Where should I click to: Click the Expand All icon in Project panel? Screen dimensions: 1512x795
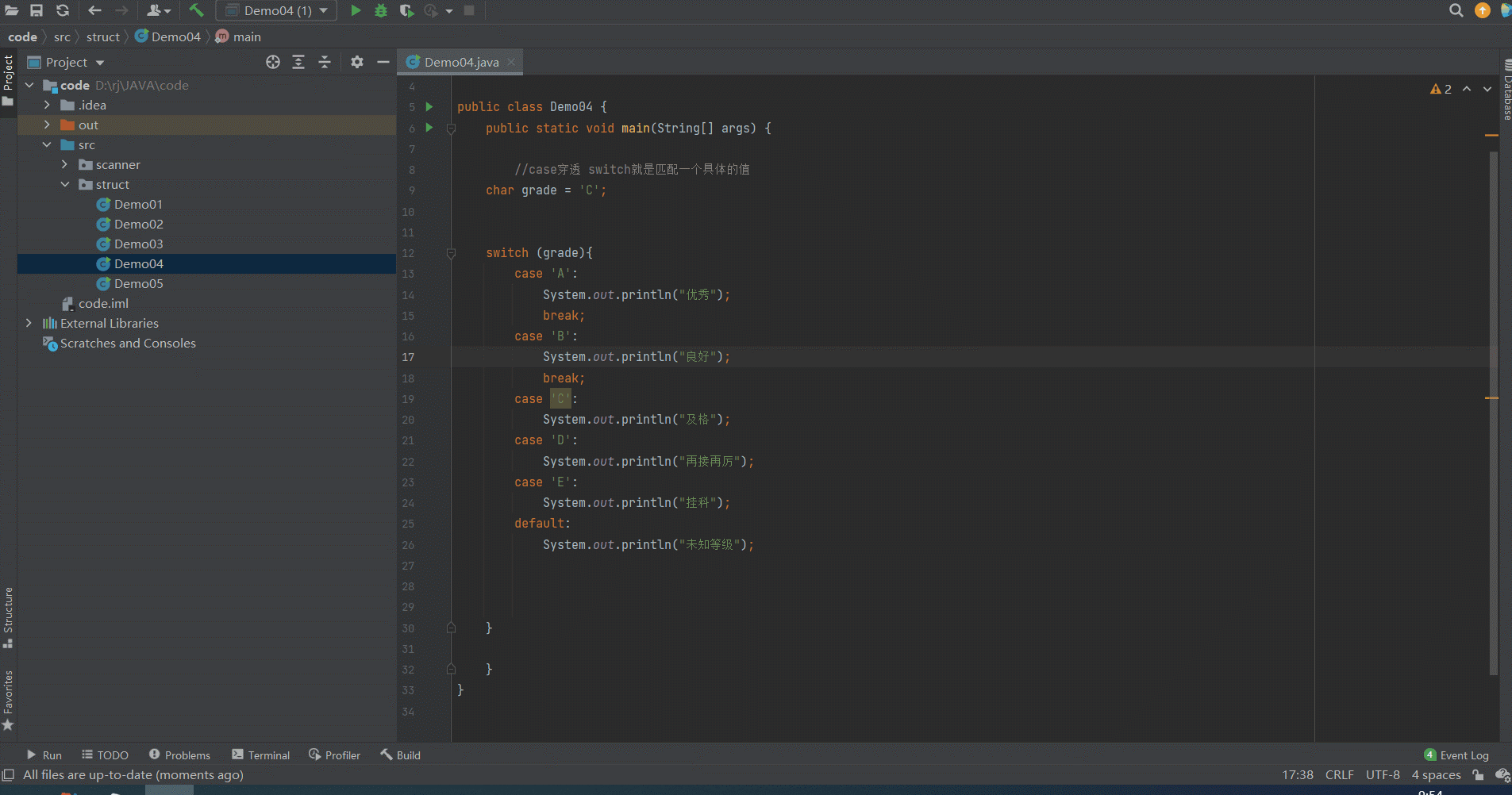[298, 62]
